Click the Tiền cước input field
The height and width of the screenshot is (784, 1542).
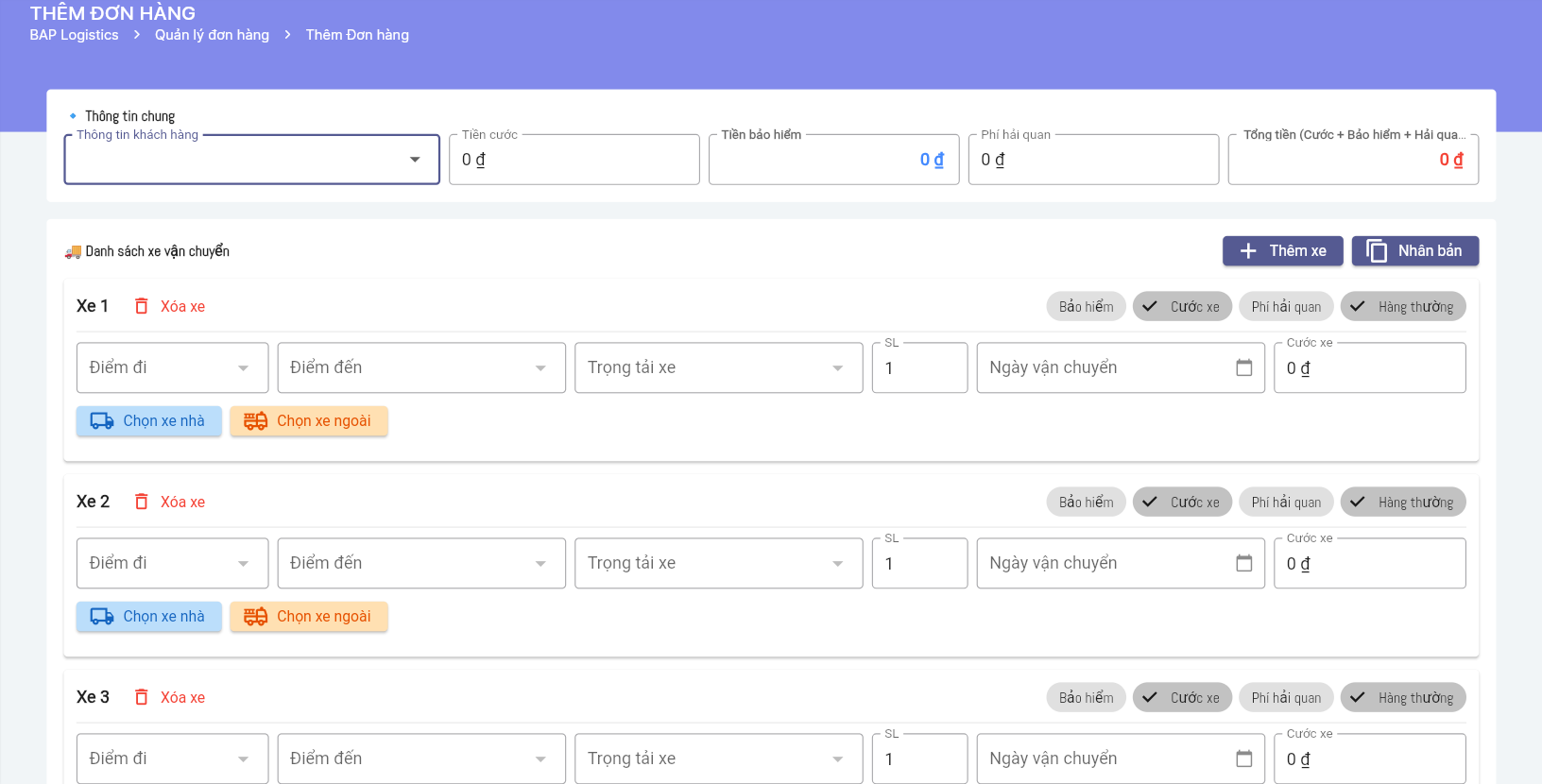(574, 160)
